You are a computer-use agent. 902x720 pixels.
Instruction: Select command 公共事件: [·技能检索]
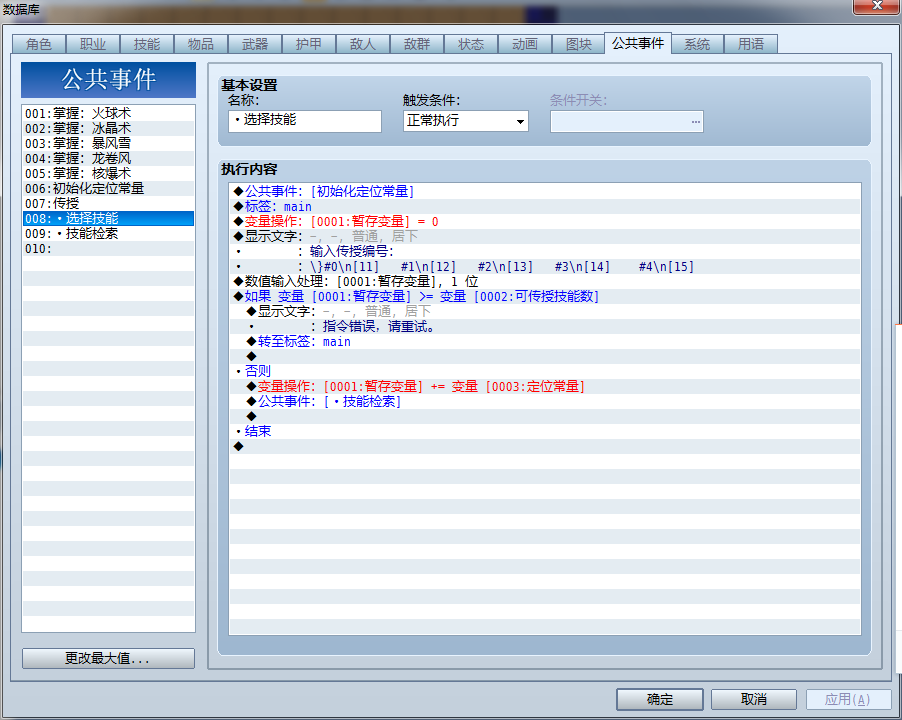(545, 401)
